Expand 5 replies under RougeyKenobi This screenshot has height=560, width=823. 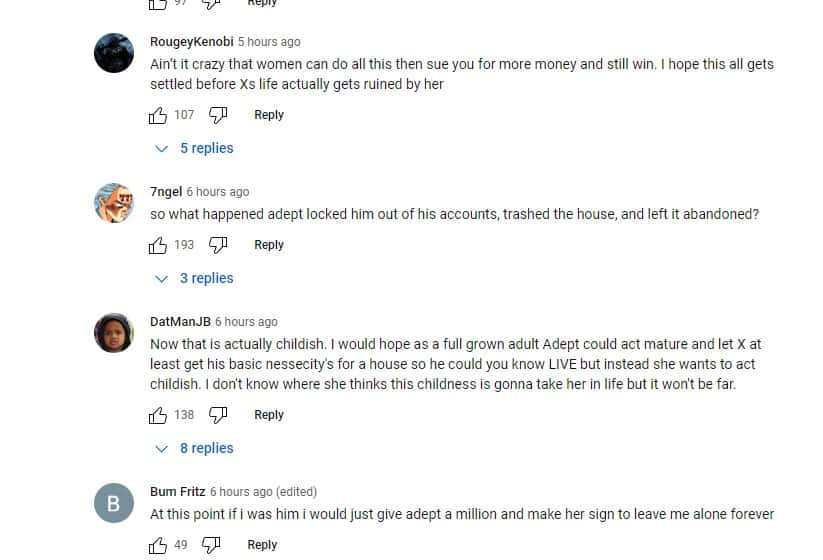point(197,148)
